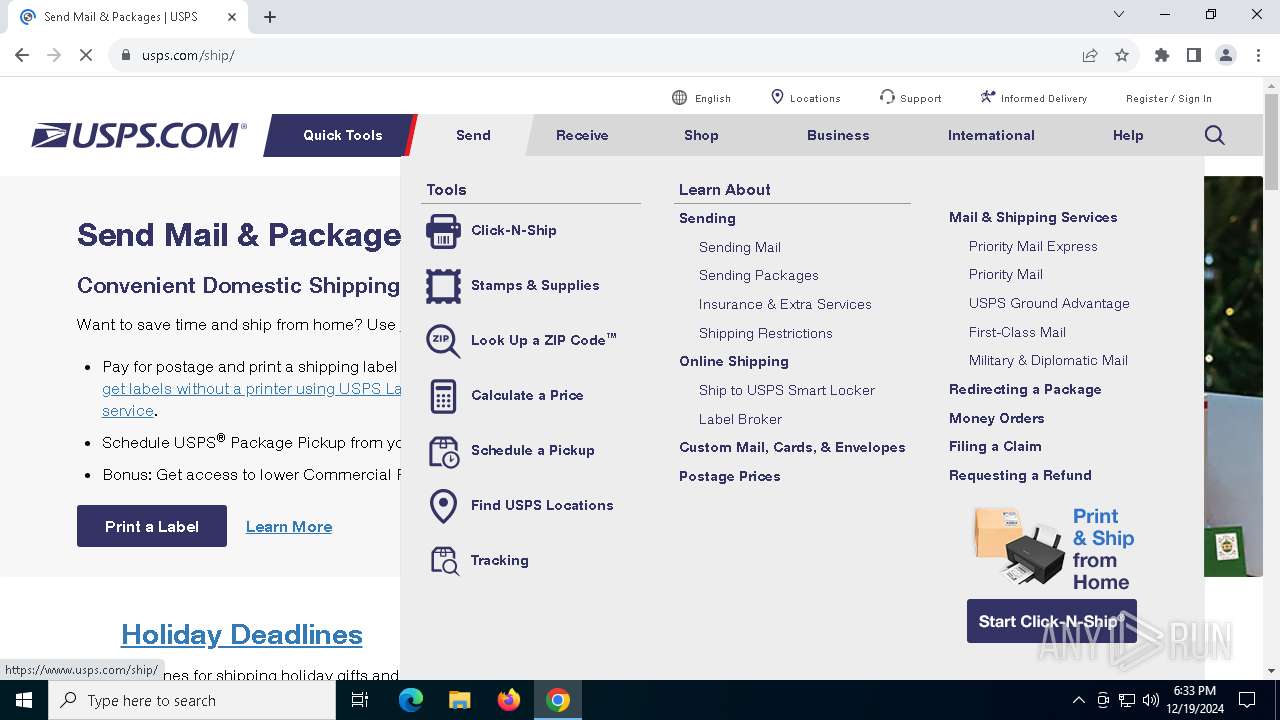Image resolution: width=1280 pixels, height=720 pixels.
Task: Open the Priority Mail Express link
Action: click(x=1033, y=246)
